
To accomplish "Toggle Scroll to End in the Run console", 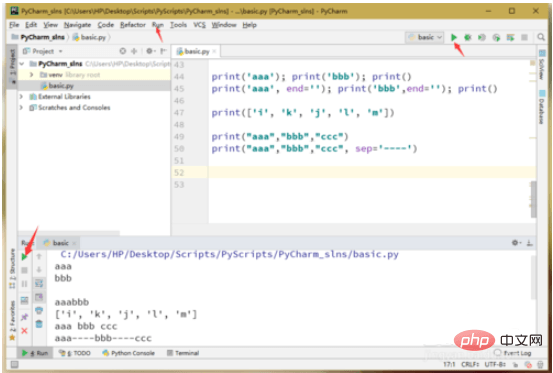I will click(x=39, y=297).
